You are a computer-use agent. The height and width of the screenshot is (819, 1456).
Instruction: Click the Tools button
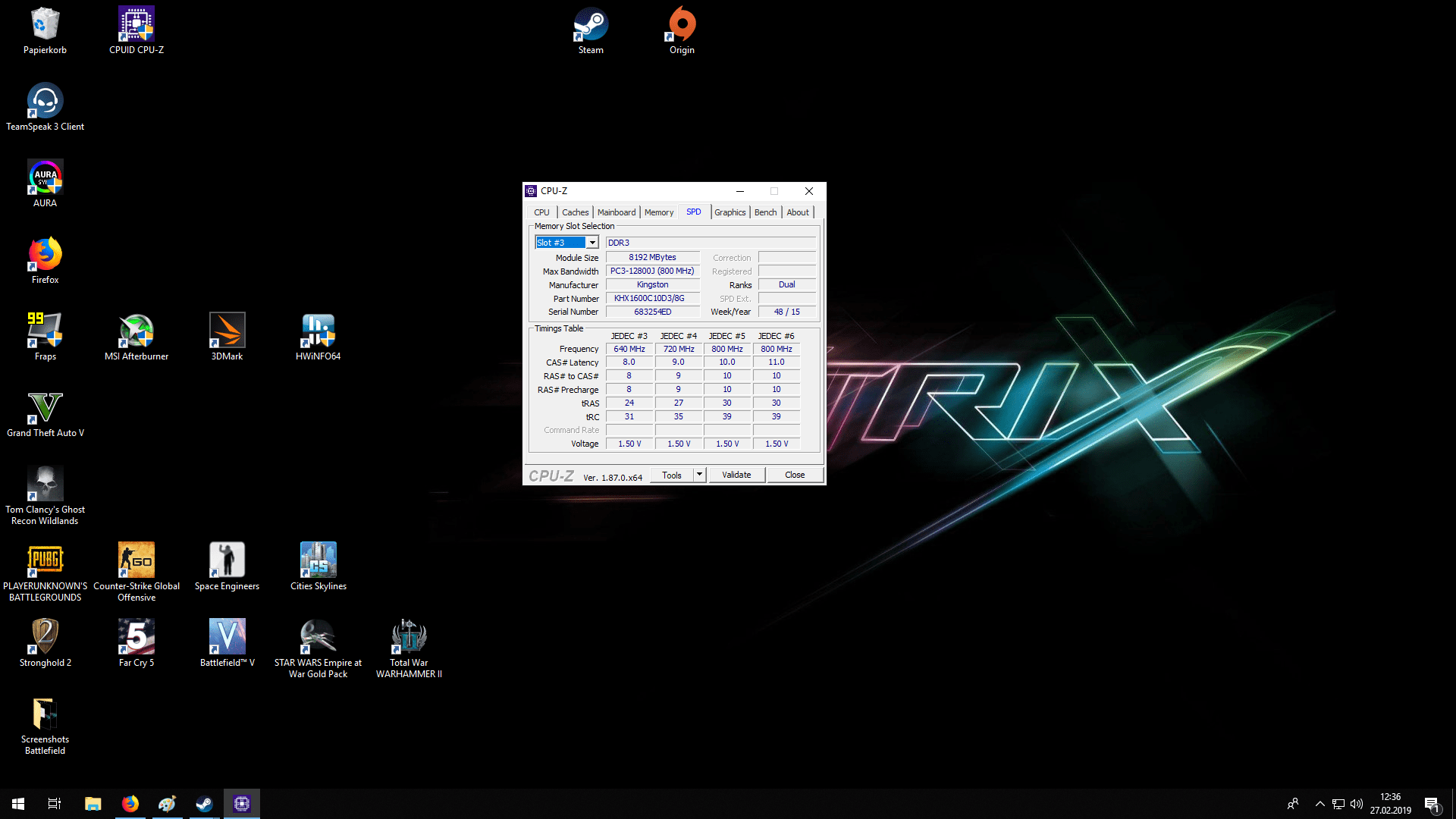(672, 475)
